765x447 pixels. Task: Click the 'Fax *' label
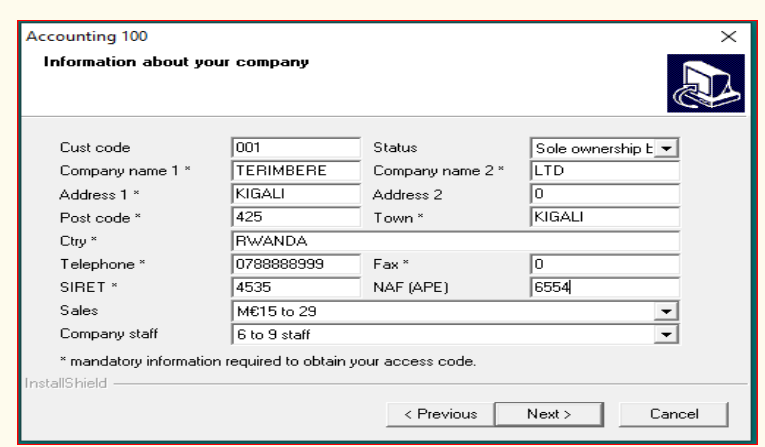pyautogui.click(x=391, y=264)
